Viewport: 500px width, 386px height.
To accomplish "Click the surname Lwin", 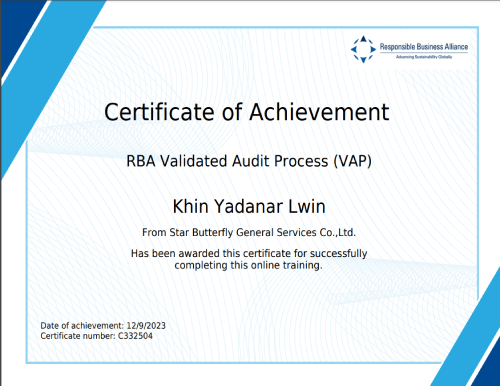I will 307,206.
